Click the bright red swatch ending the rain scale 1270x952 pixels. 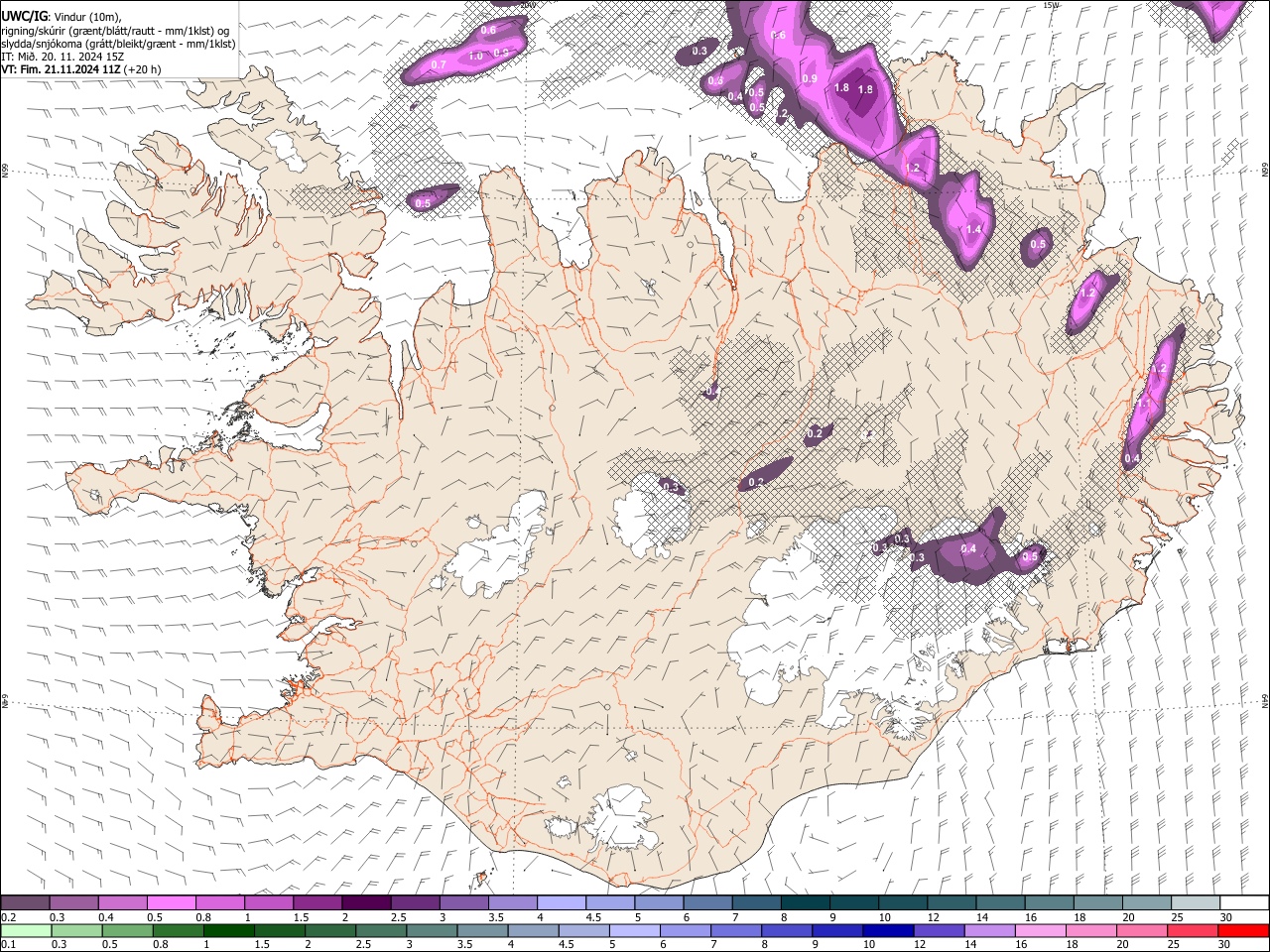(1243, 931)
